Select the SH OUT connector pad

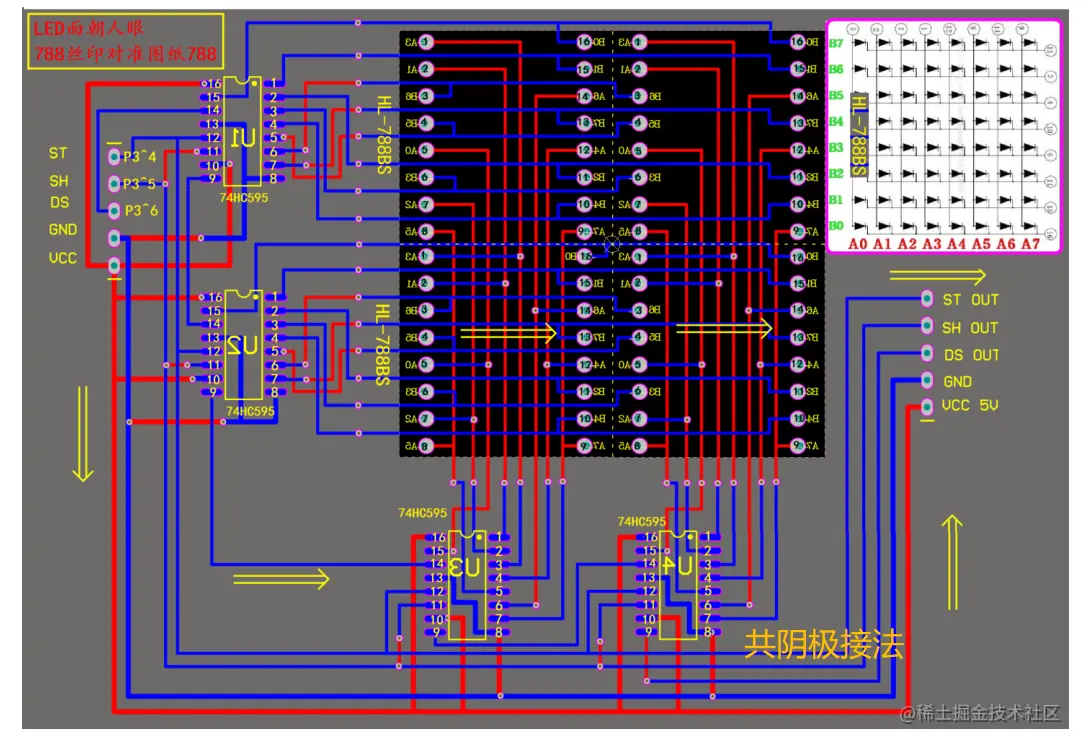[x=927, y=325]
